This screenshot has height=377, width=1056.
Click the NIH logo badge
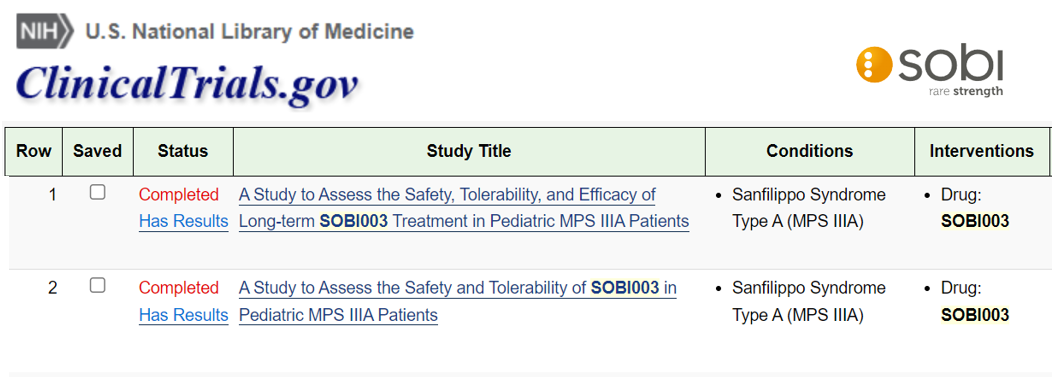point(44,32)
